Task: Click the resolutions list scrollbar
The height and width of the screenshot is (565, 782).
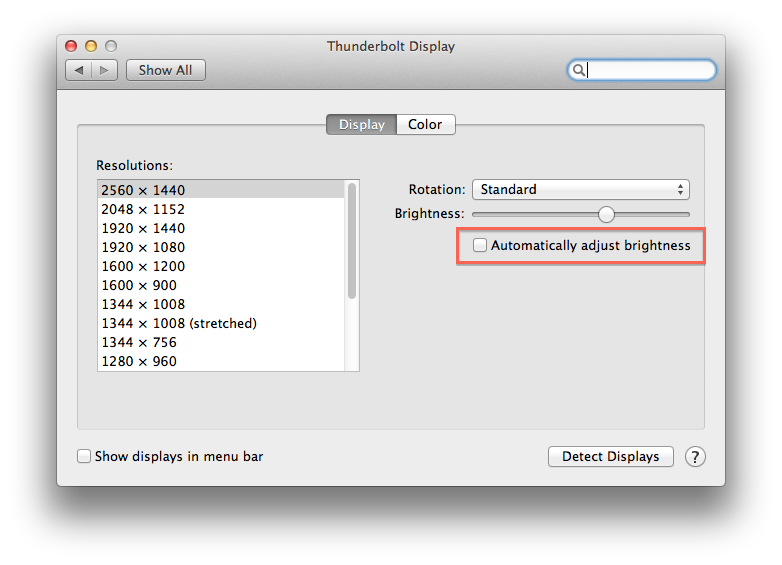Action: pos(352,241)
